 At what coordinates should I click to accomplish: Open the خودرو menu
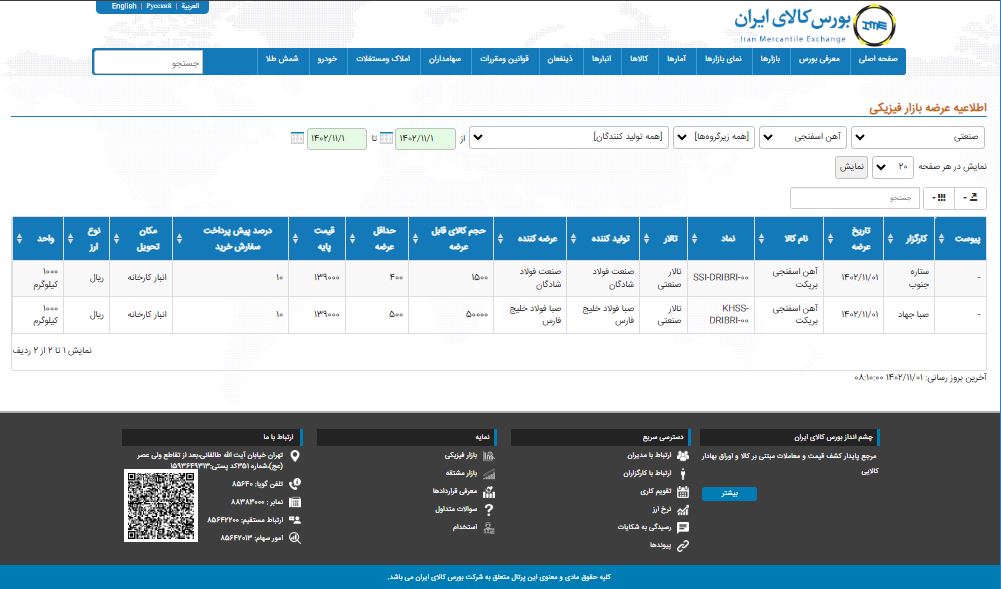[327, 59]
